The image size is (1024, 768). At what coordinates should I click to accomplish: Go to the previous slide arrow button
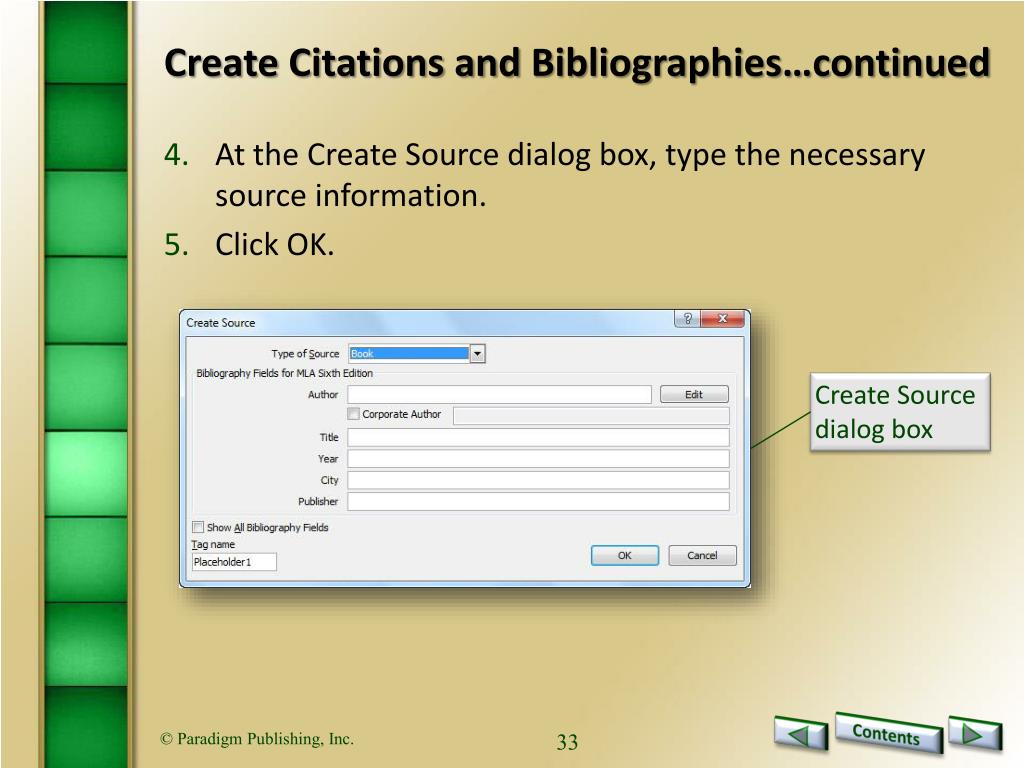click(x=801, y=733)
